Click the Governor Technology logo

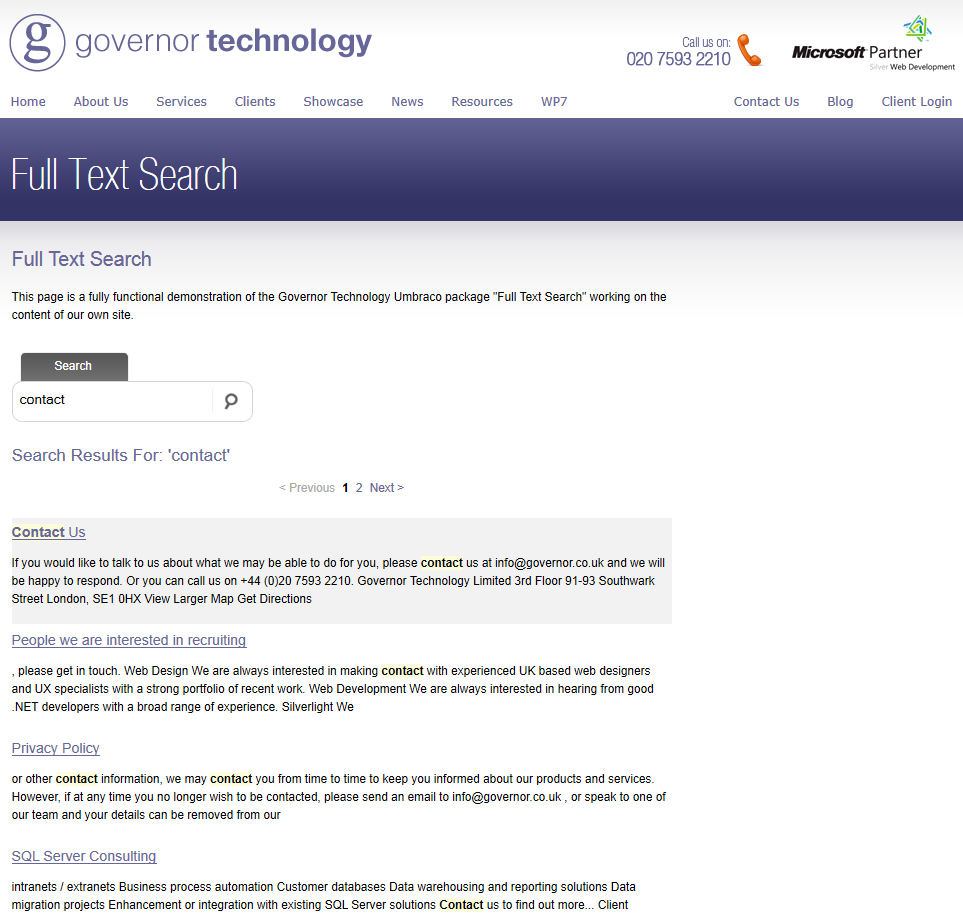pos(190,42)
